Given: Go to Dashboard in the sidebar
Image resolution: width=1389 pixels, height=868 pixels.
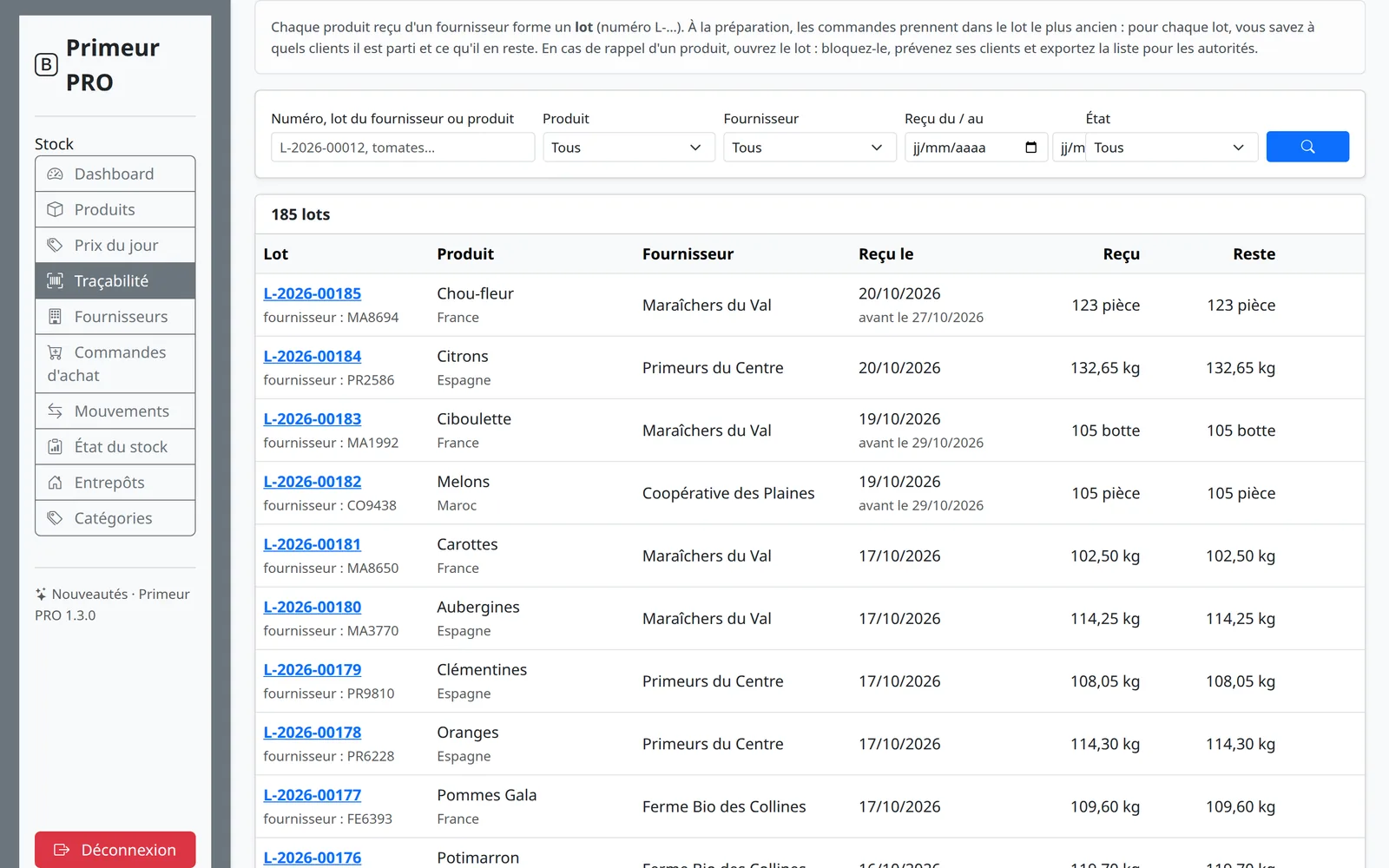Looking at the screenshot, I should click(x=115, y=174).
